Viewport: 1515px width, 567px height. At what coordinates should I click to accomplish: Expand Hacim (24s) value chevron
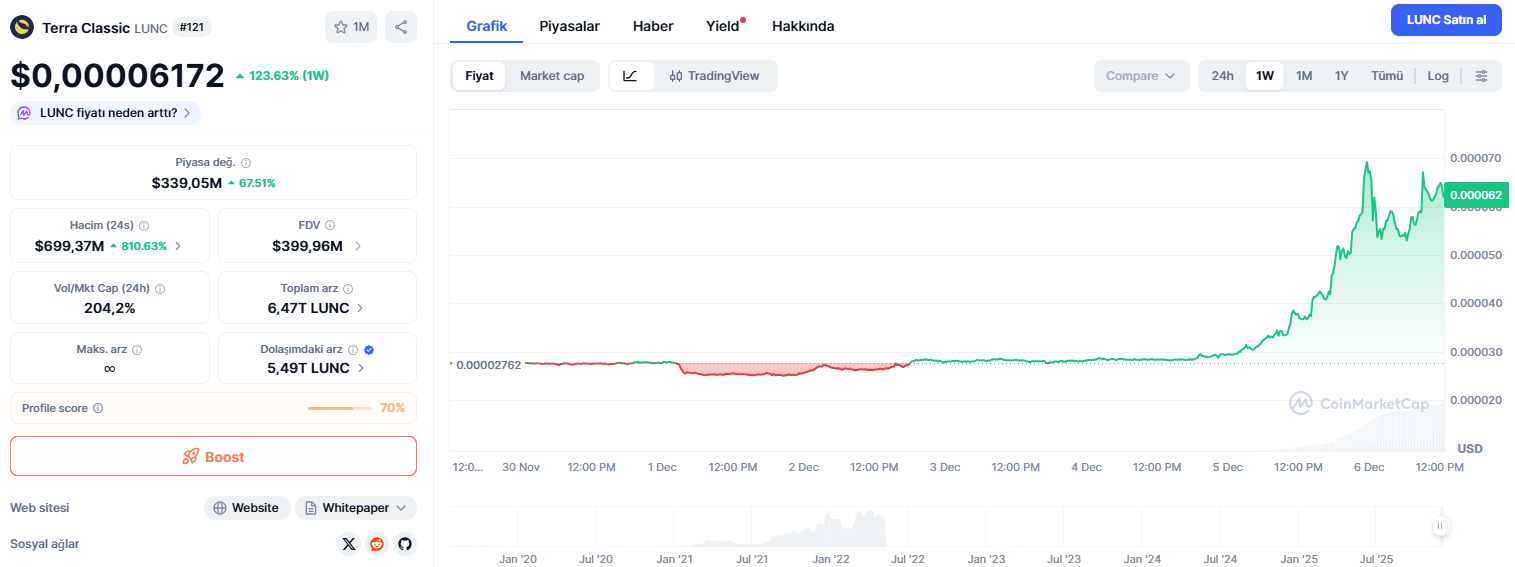(x=178, y=246)
